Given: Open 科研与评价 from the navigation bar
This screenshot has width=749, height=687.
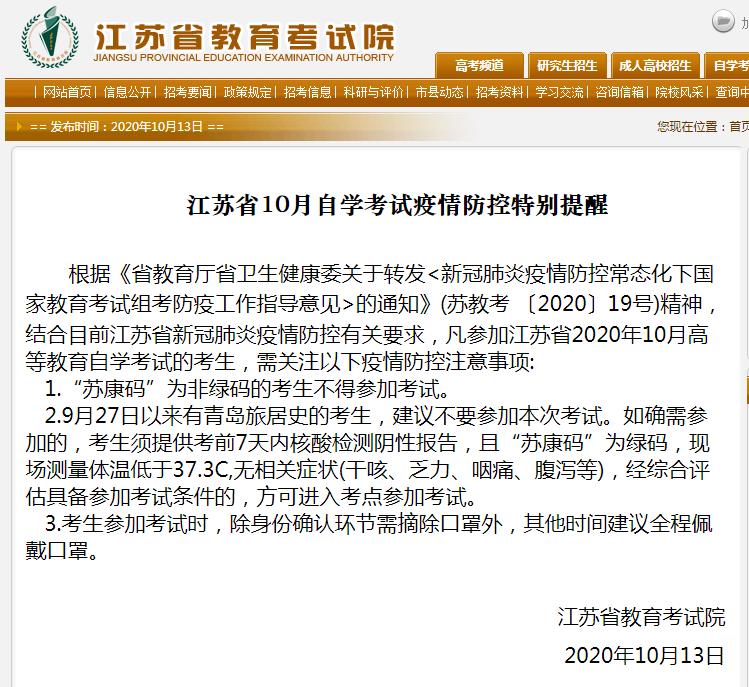Looking at the screenshot, I should coord(373,92).
